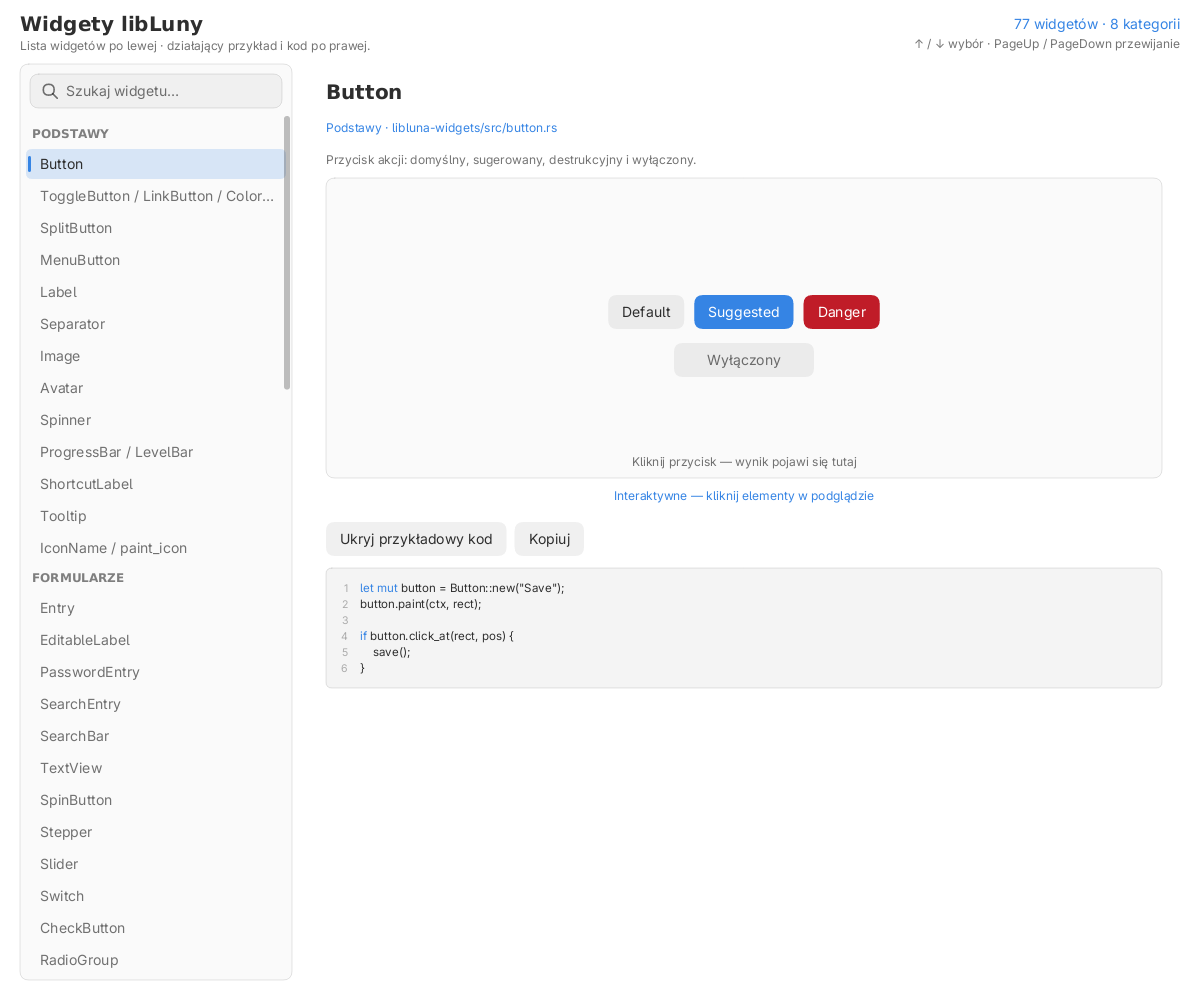Click the red Danger button

point(842,312)
